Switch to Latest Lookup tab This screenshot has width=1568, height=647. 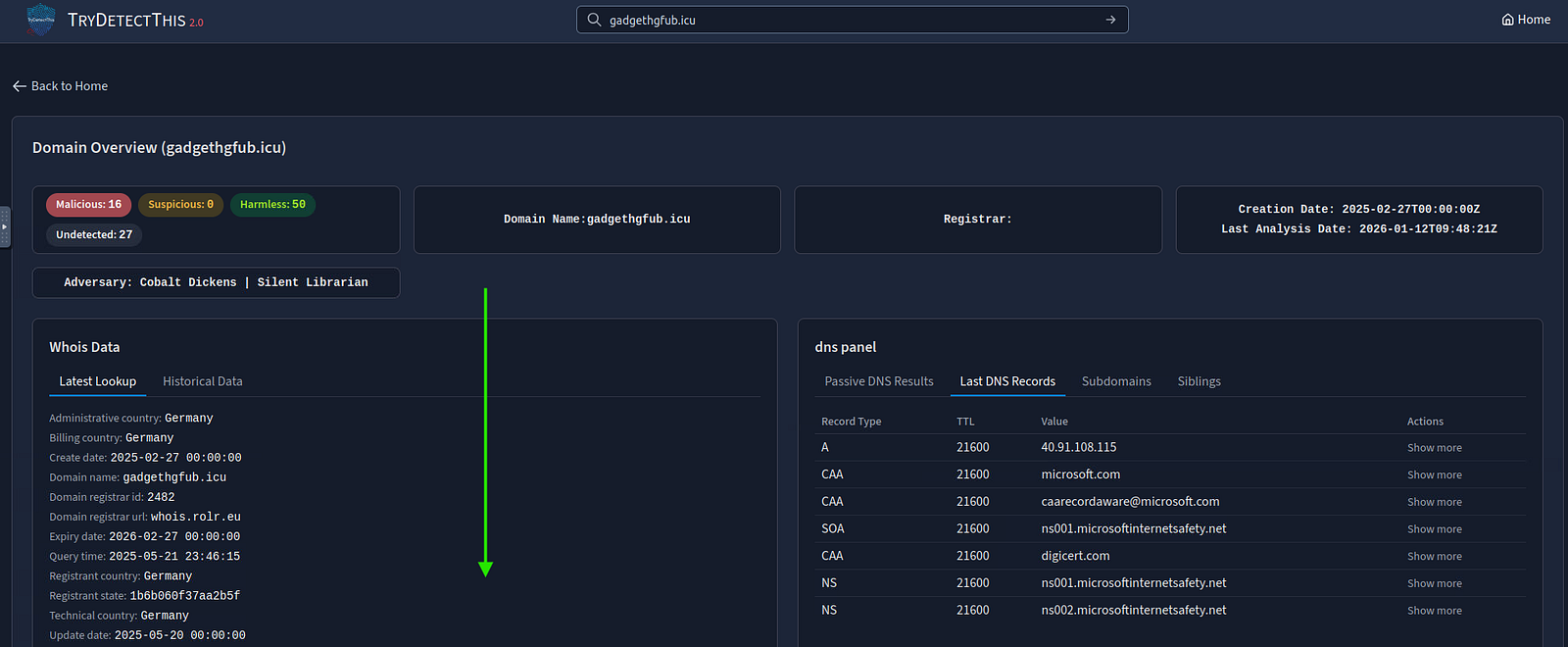(97, 381)
